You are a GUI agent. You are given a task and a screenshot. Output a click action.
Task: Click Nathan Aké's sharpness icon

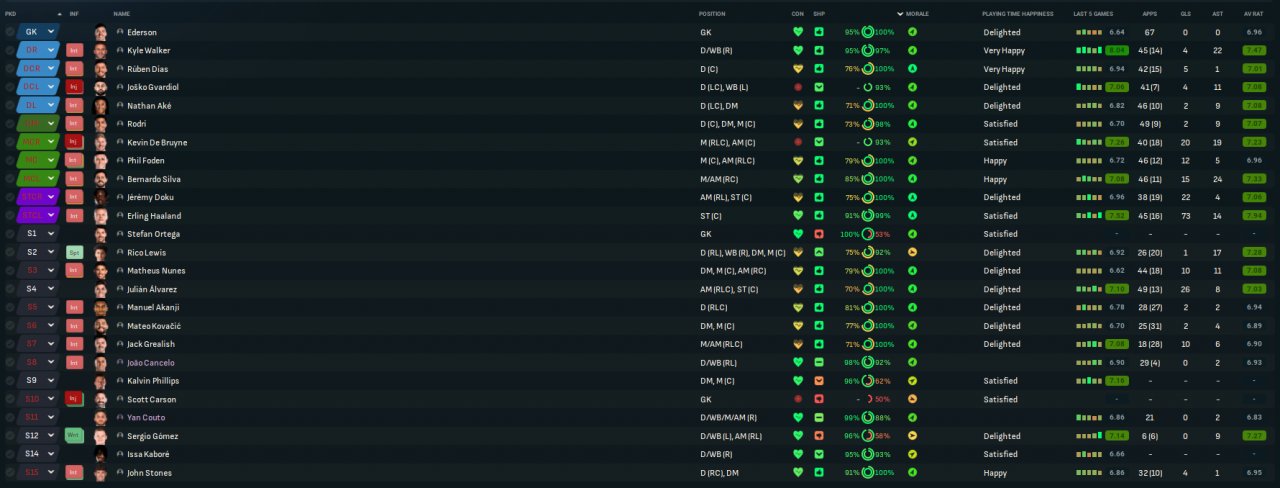point(819,105)
